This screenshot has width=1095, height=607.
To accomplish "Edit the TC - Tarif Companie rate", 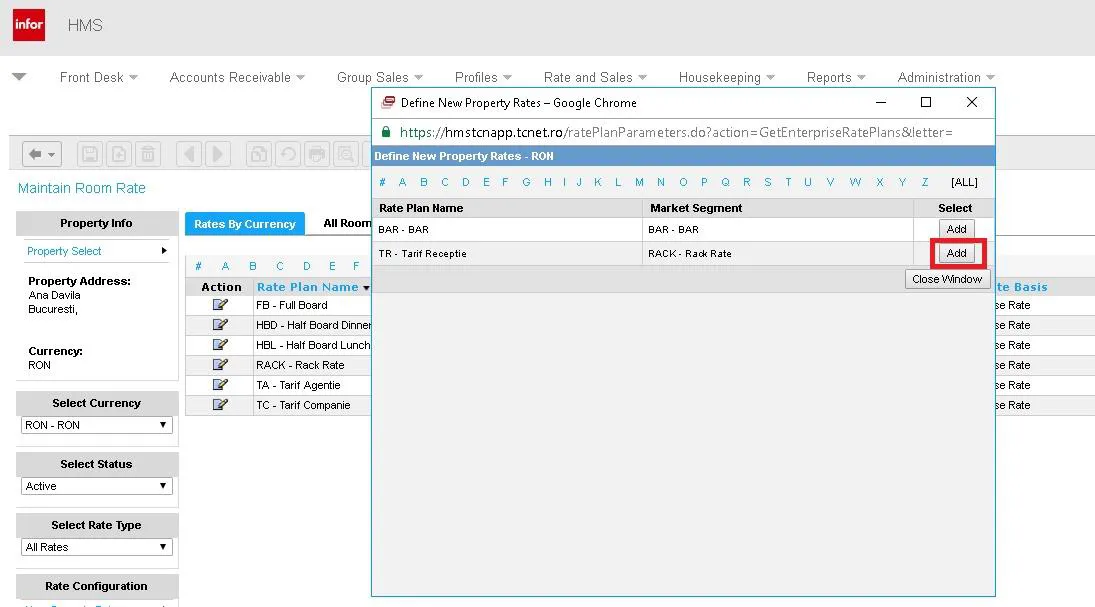I will coord(220,404).
